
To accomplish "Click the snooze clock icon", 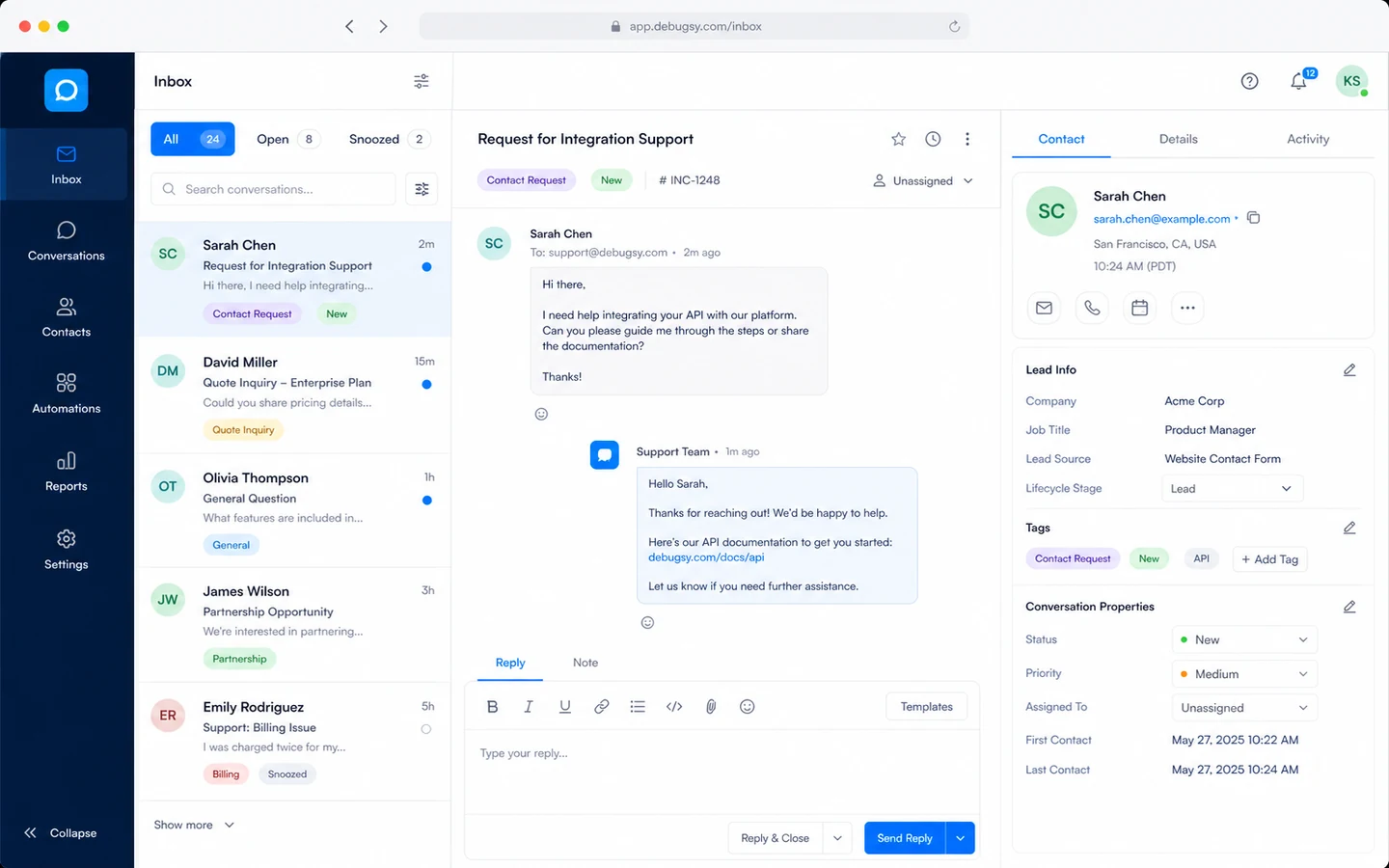I will point(933,139).
